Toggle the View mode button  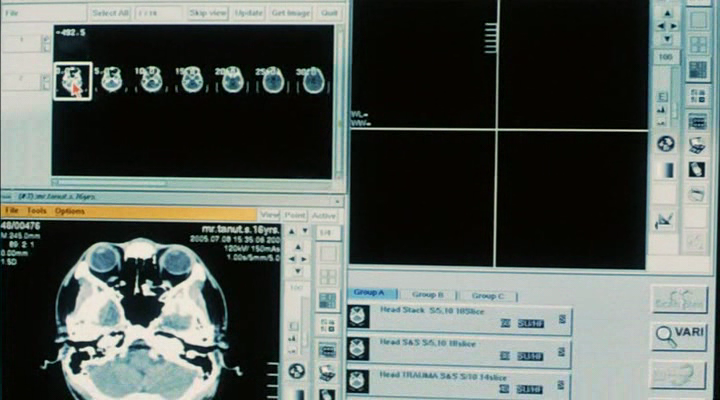pos(269,215)
